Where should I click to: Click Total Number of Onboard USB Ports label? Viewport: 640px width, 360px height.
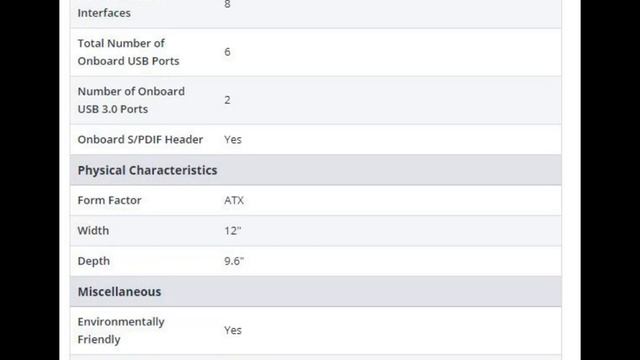pos(128,52)
